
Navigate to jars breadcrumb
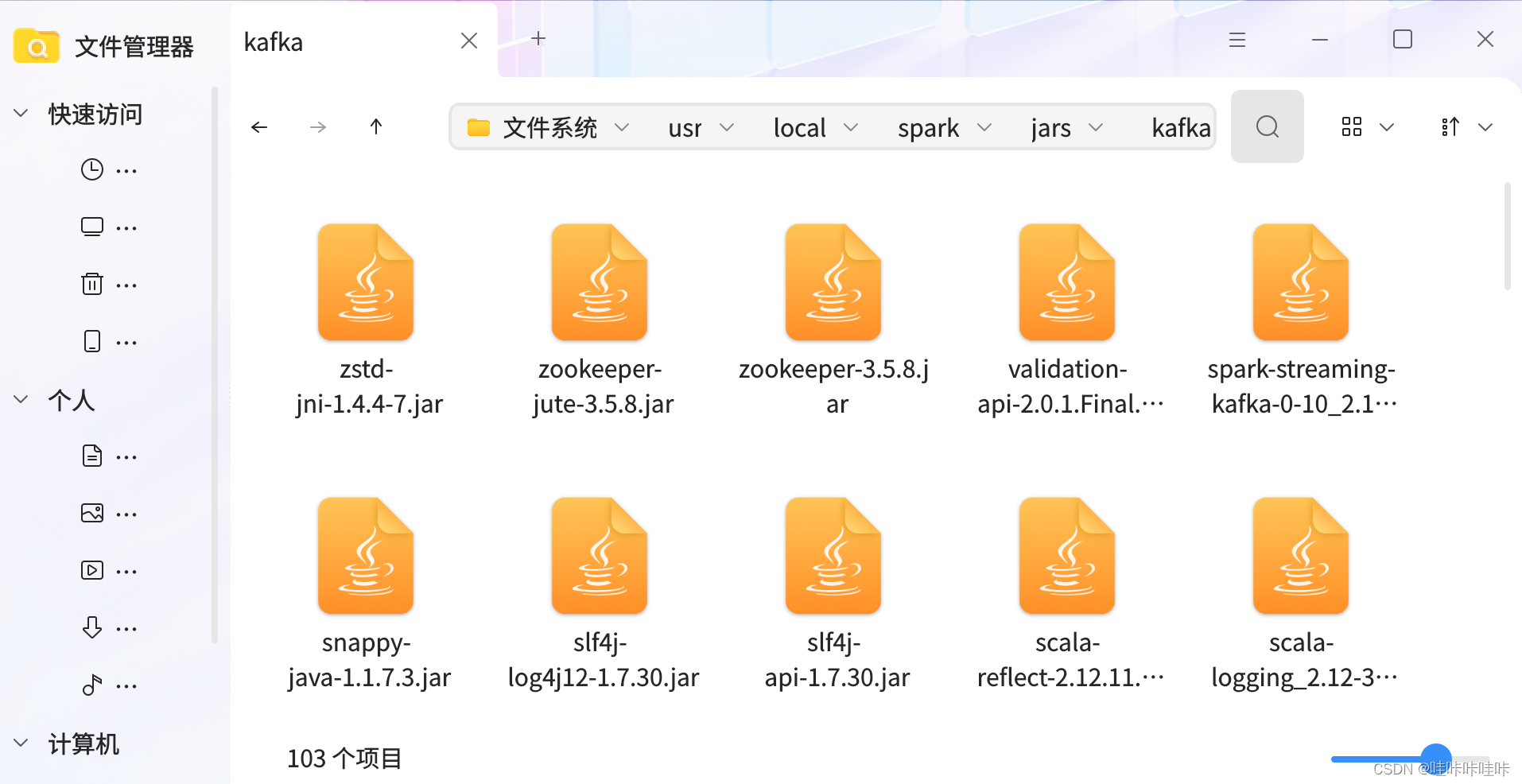tap(1050, 128)
